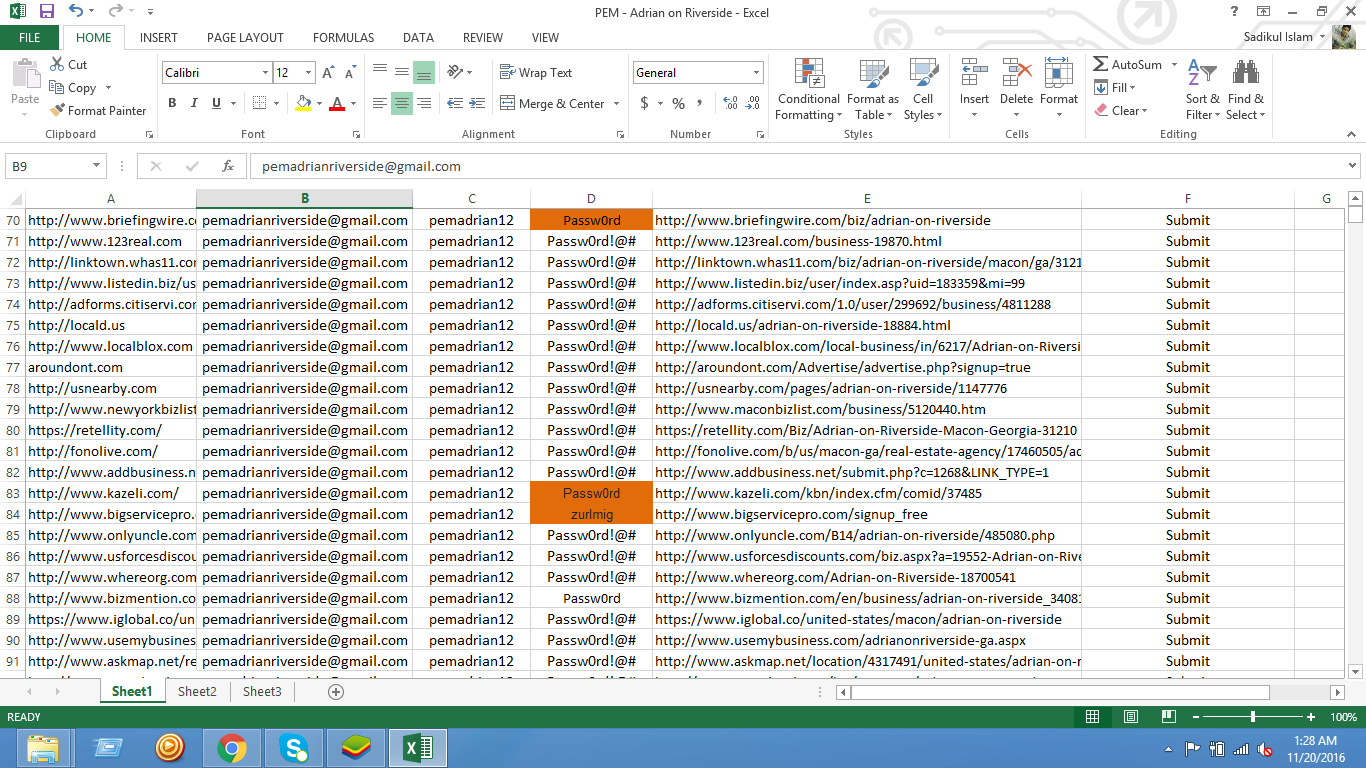The image size is (1366, 768).
Task: Click the AutoSum icon
Action: pyautogui.click(x=1101, y=64)
